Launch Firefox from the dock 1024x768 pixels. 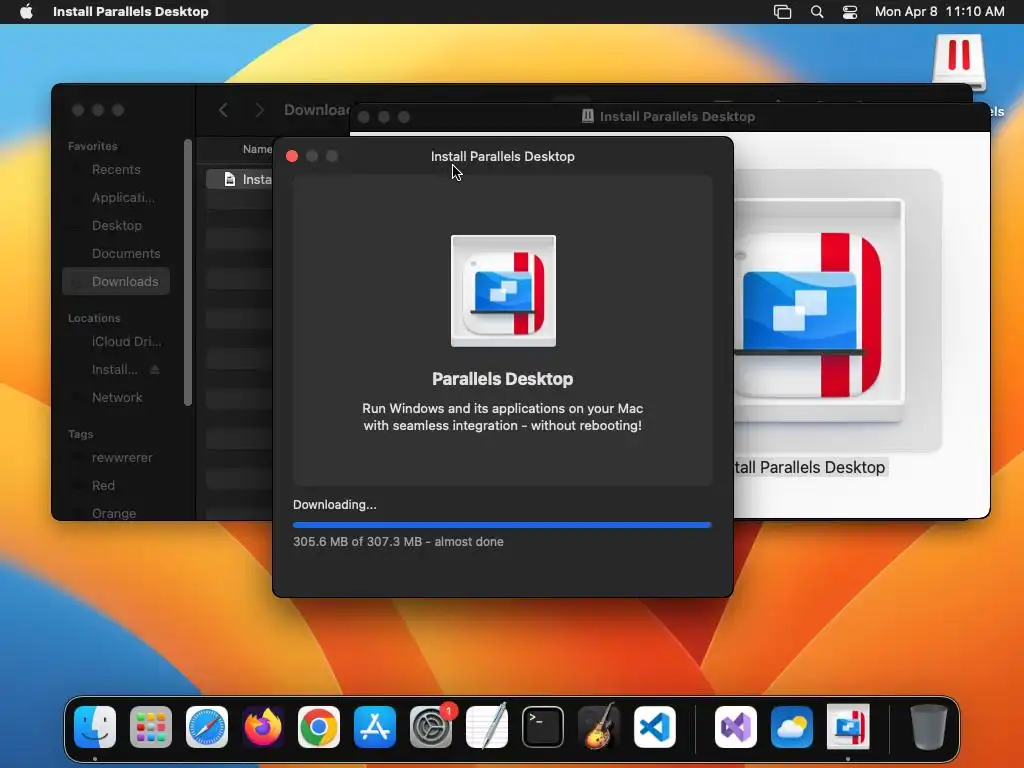(263, 727)
